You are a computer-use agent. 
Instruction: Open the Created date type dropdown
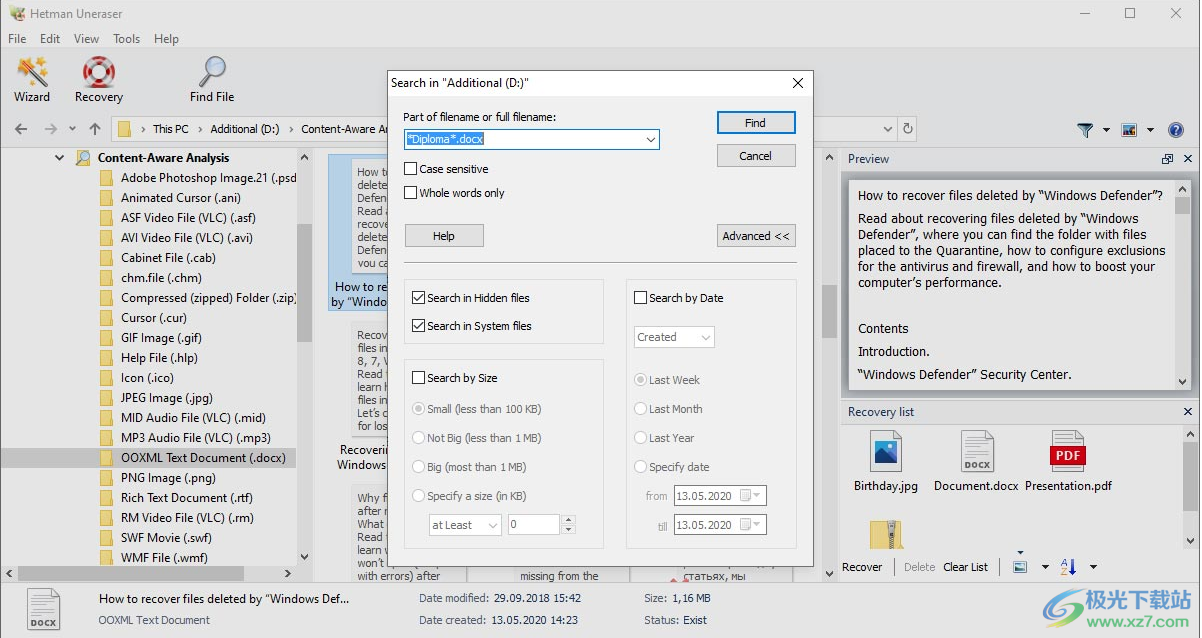pos(674,337)
